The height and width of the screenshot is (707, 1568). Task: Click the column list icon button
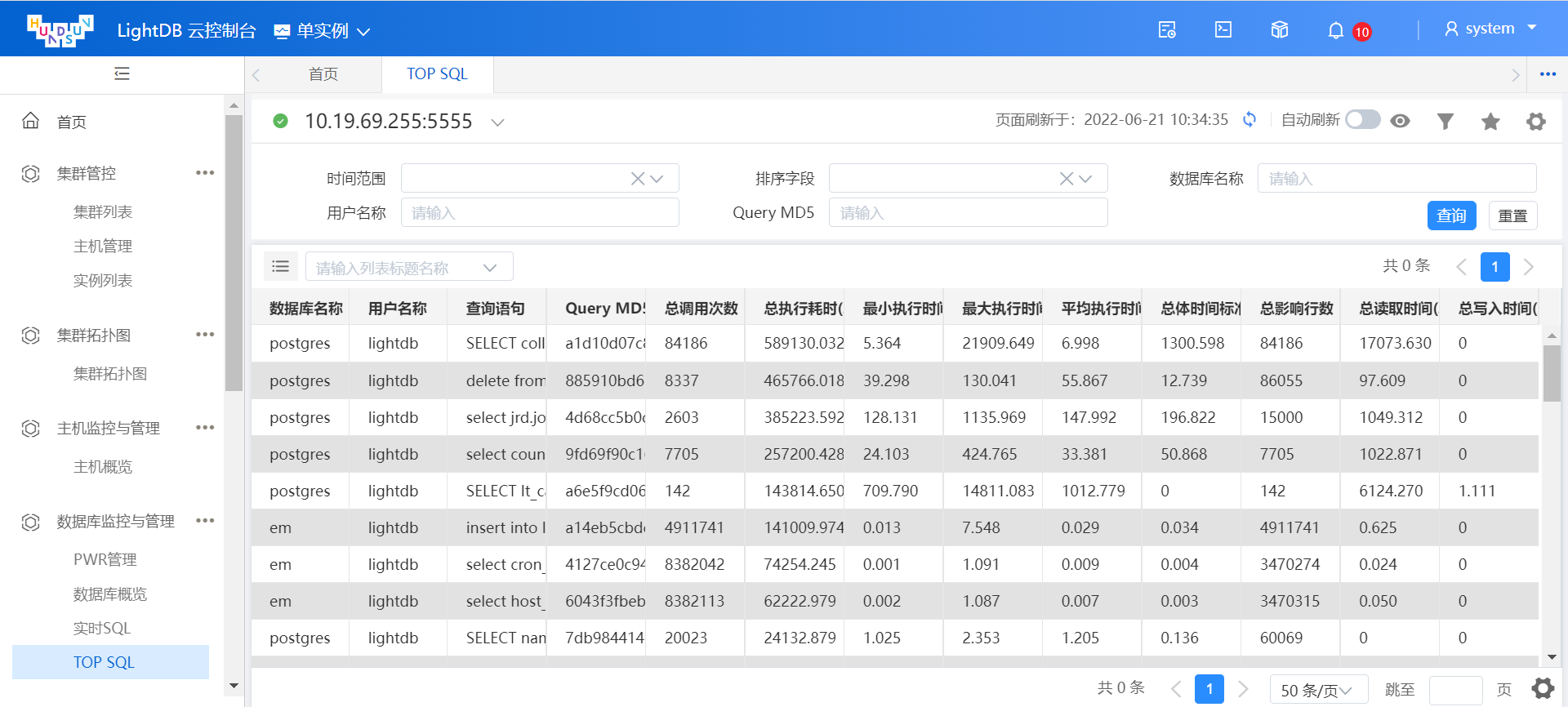(x=280, y=266)
